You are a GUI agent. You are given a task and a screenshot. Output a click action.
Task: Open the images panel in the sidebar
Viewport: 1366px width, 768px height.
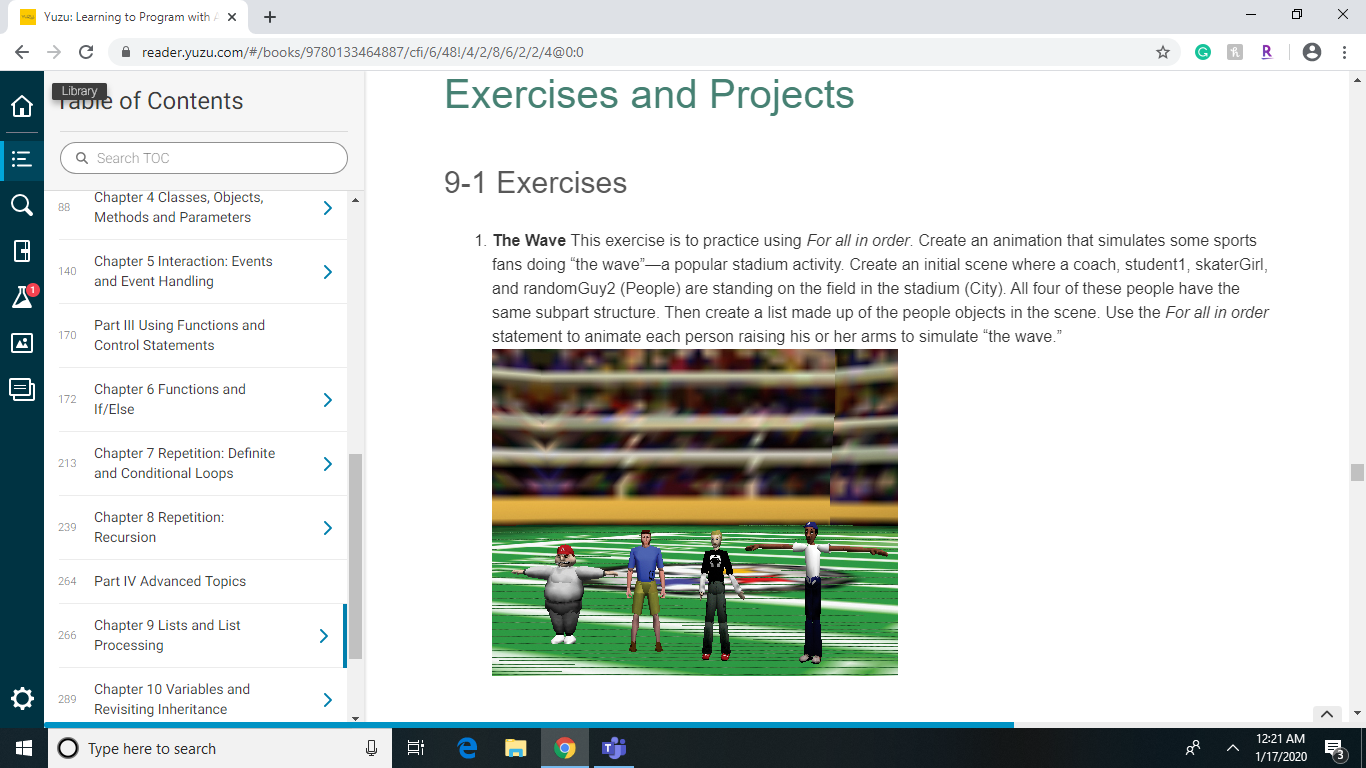point(21,343)
